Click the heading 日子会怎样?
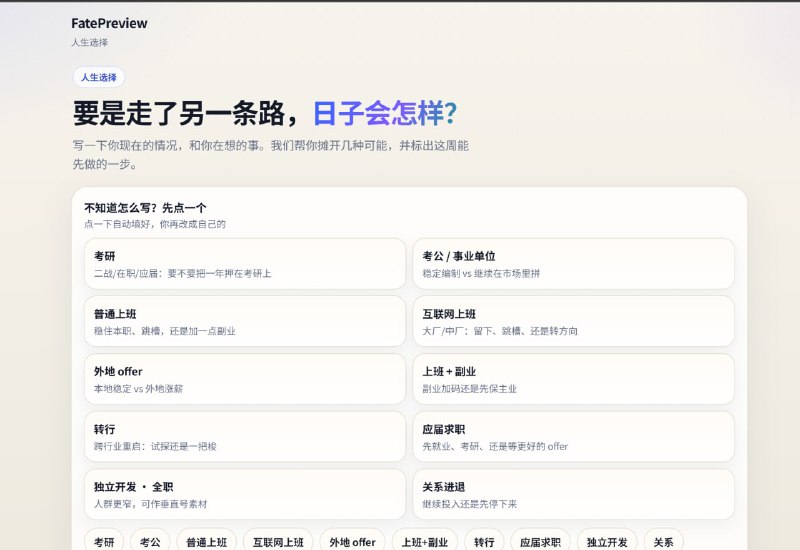This screenshot has height=550, width=800. point(385,113)
